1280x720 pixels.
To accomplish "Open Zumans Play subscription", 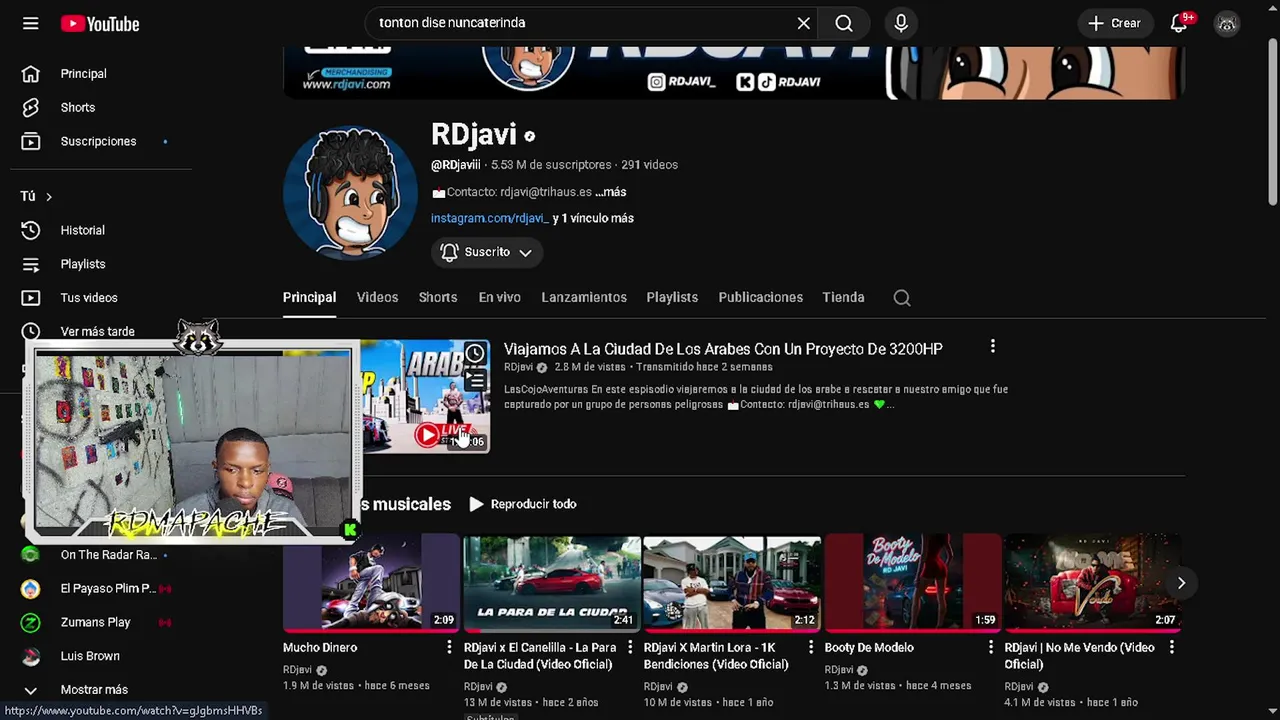I will (97, 622).
